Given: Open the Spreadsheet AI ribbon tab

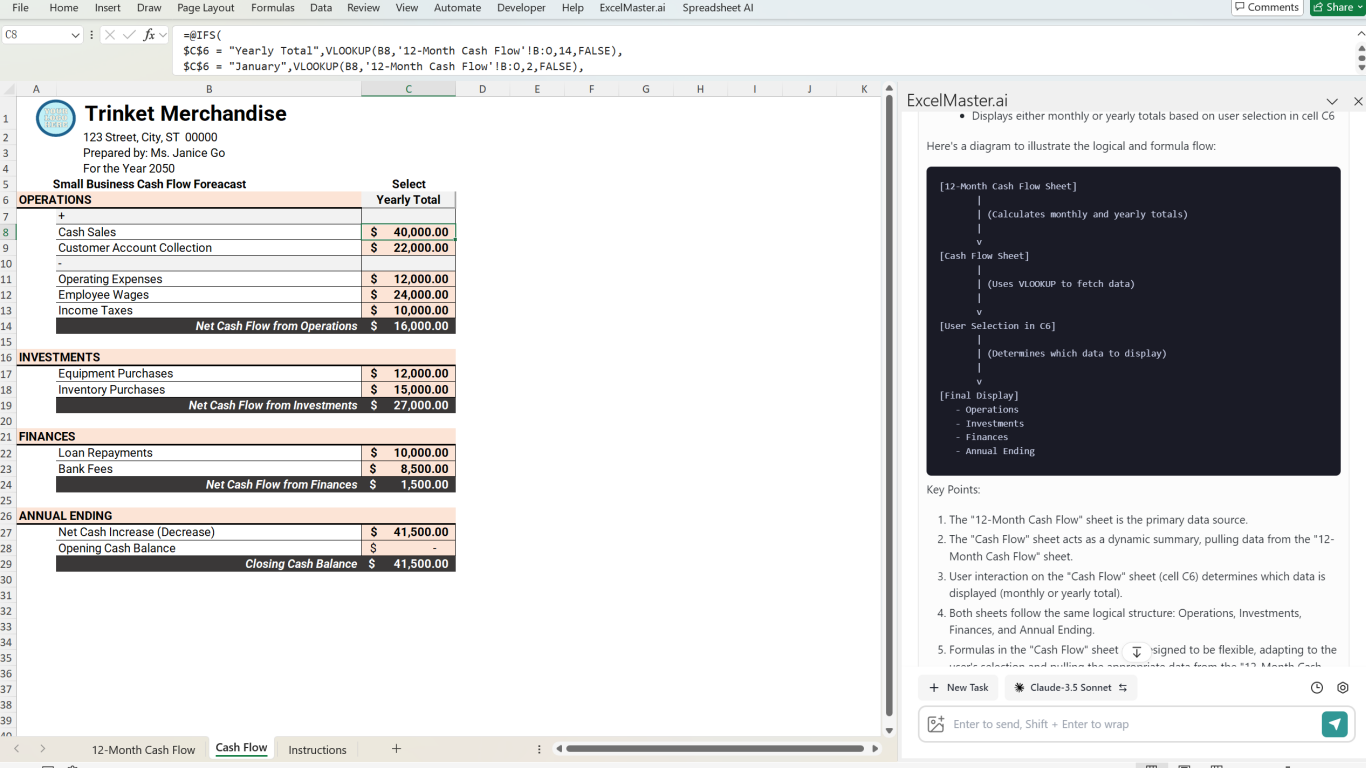Looking at the screenshot, I should (x=718, y=7).
